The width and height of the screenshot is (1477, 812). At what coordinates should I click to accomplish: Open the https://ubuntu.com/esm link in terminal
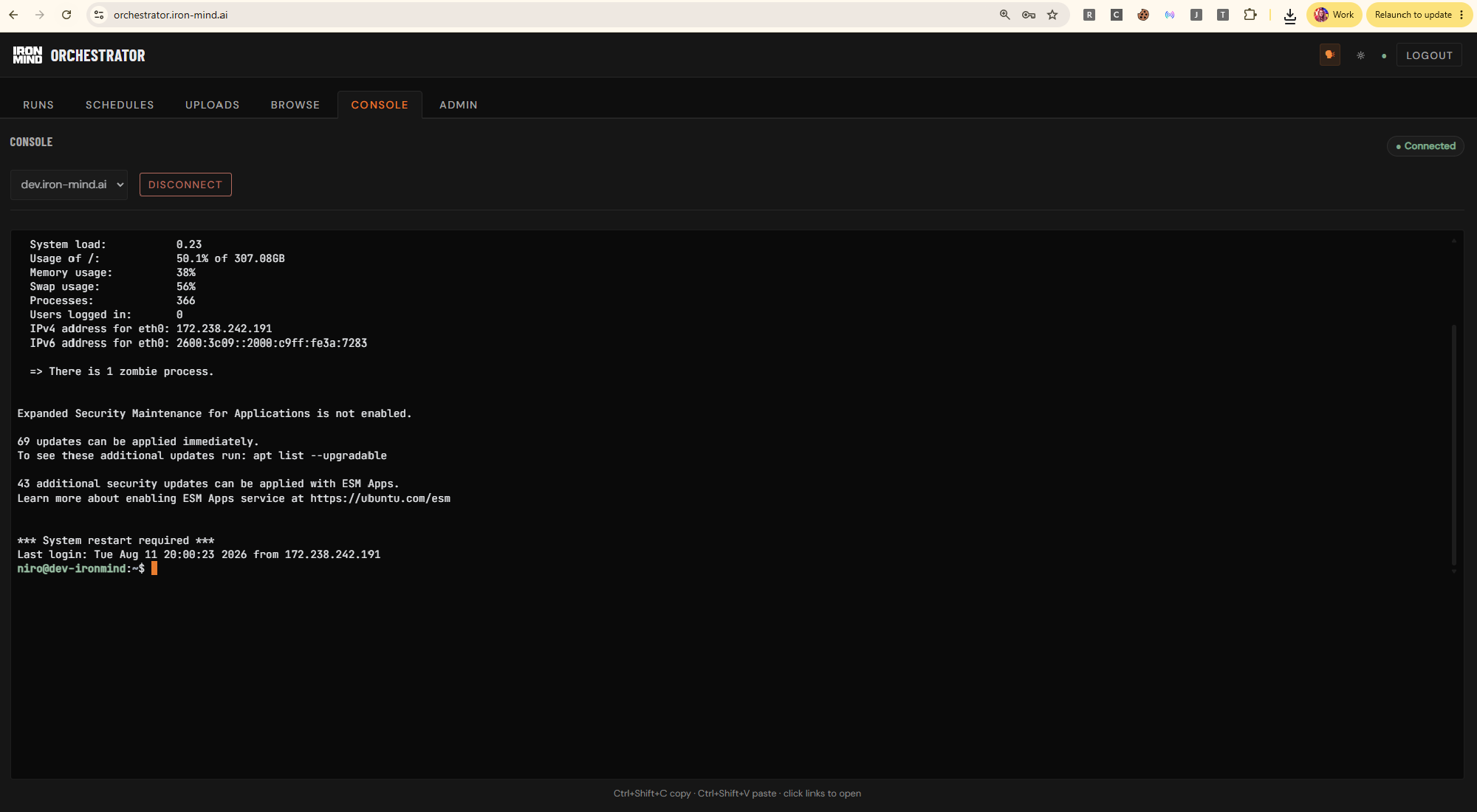[380, 498]
